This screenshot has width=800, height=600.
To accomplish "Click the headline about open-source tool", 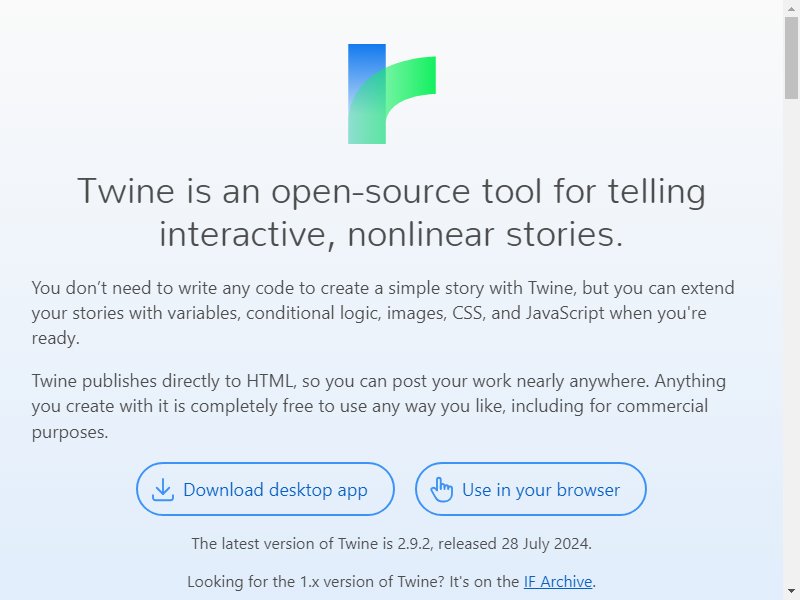I will coord(392,213).
